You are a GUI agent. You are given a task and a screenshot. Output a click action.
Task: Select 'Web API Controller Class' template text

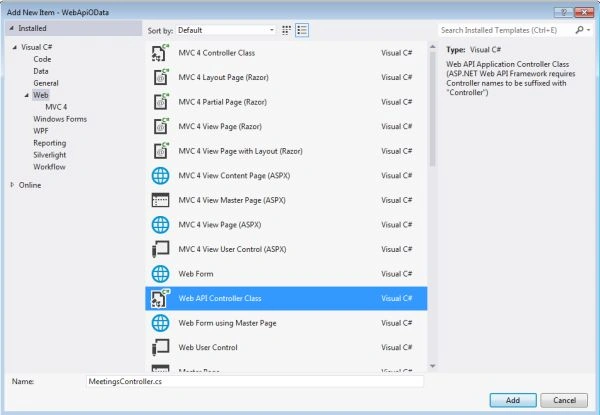220,298
